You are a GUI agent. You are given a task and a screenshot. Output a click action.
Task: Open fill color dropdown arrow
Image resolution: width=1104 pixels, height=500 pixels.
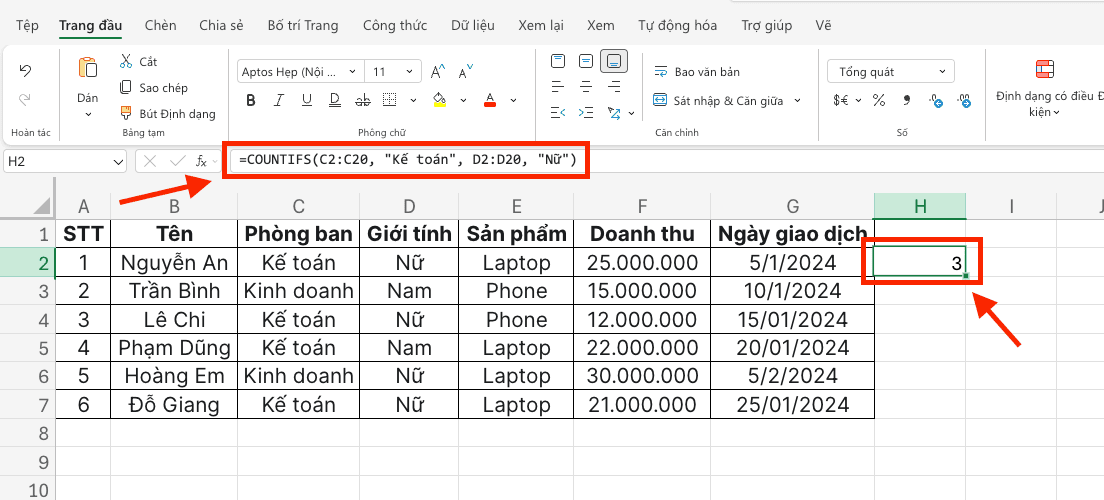tap(463, 100)
